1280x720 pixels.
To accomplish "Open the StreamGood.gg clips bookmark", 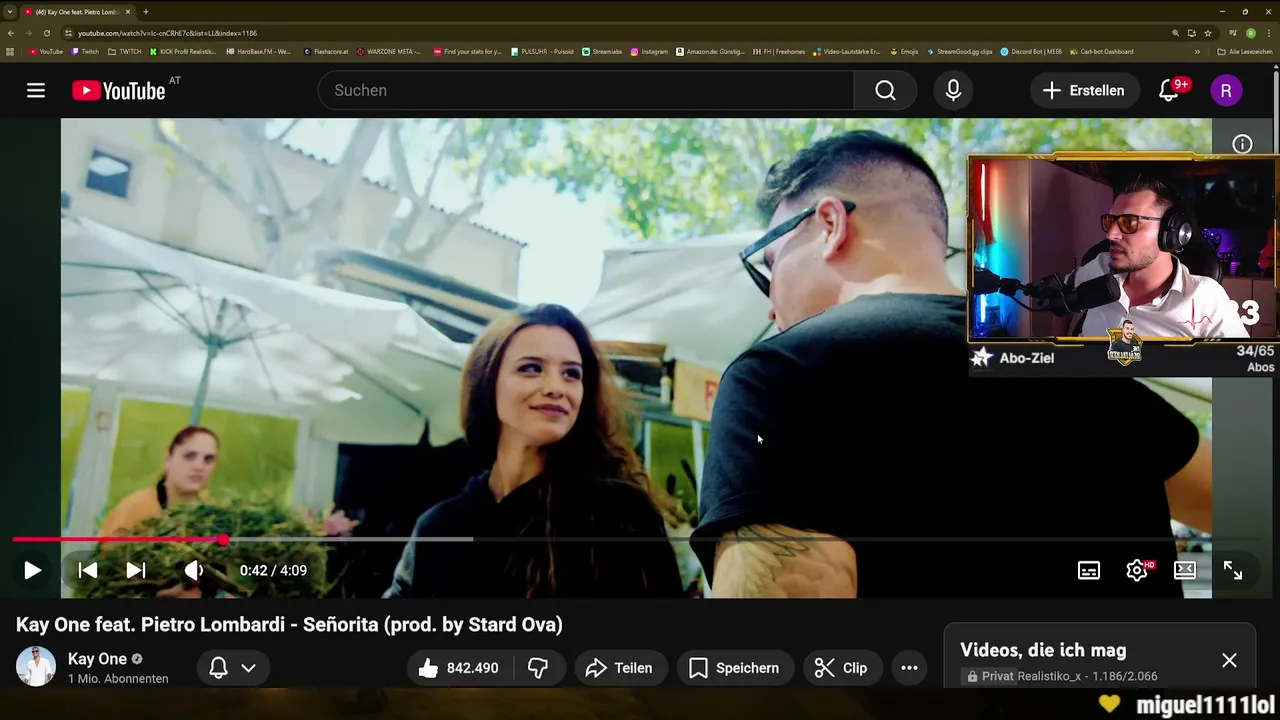I will pos(959,52).
